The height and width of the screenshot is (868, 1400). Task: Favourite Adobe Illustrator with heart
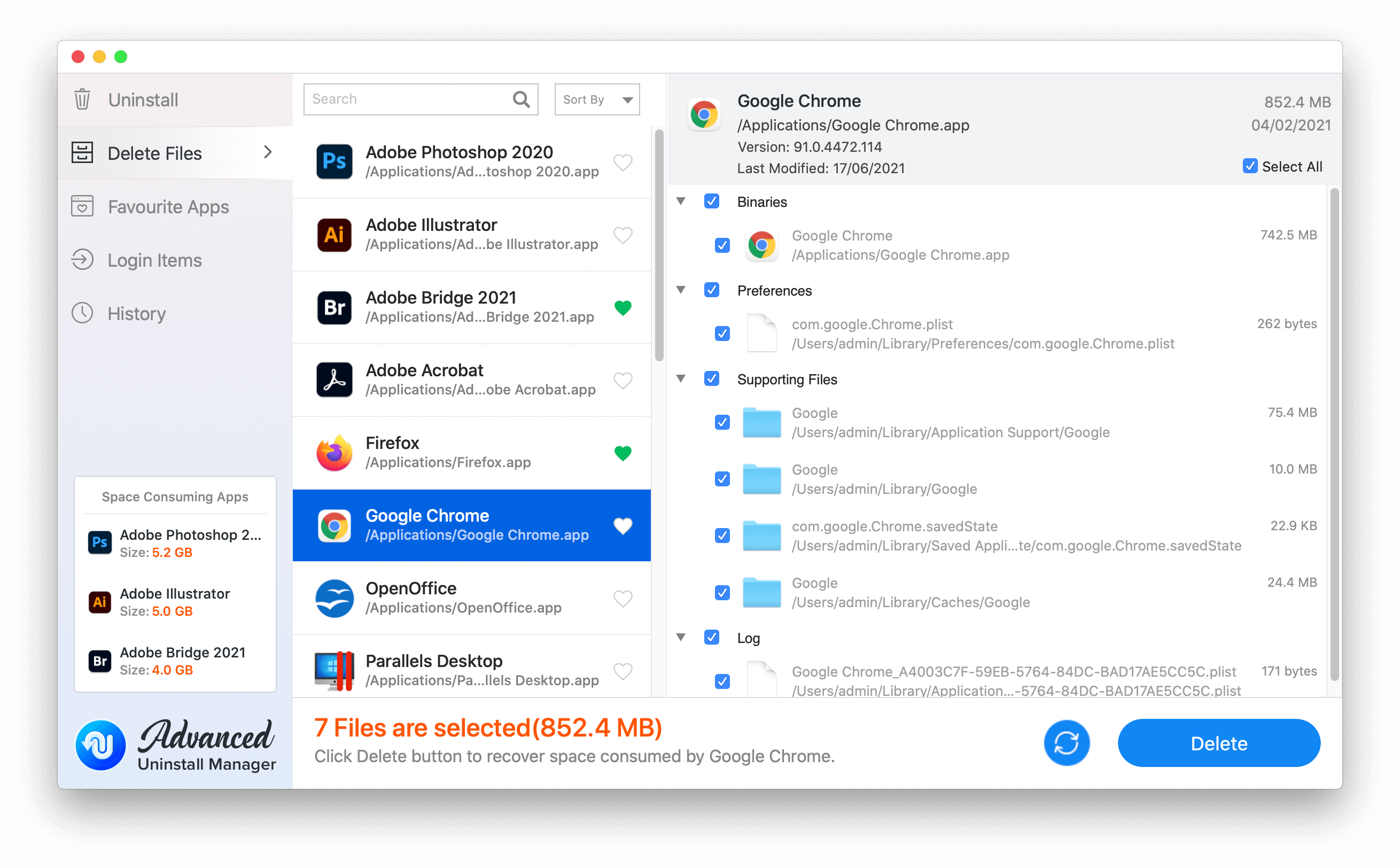point(623,235)
